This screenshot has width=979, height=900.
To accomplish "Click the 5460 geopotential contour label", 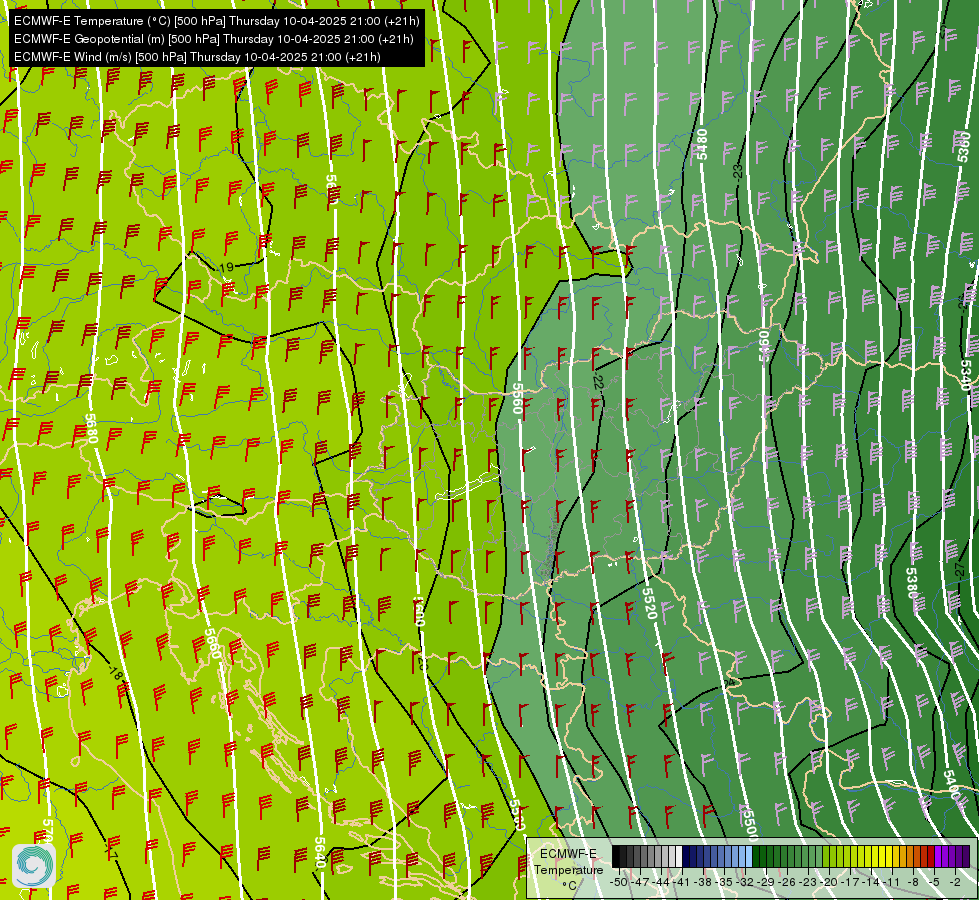I will coord(764,345).
